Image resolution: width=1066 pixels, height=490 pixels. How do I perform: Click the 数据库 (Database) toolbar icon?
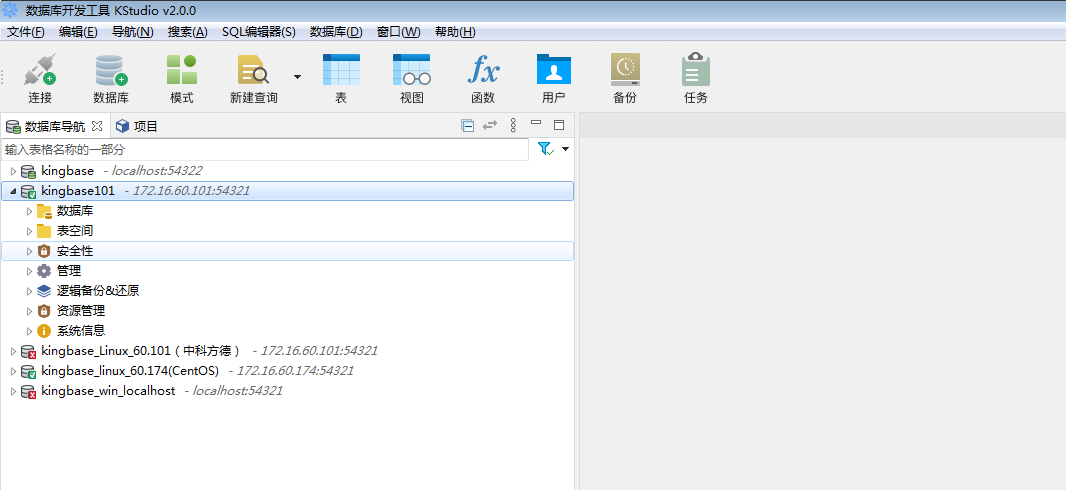110,72
